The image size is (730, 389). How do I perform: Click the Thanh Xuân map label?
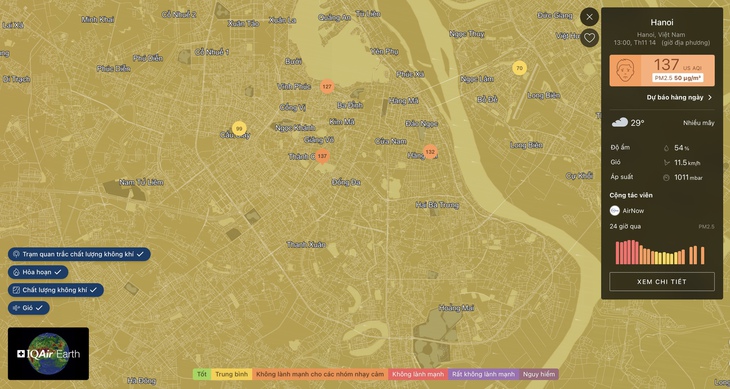pos(306,244)
